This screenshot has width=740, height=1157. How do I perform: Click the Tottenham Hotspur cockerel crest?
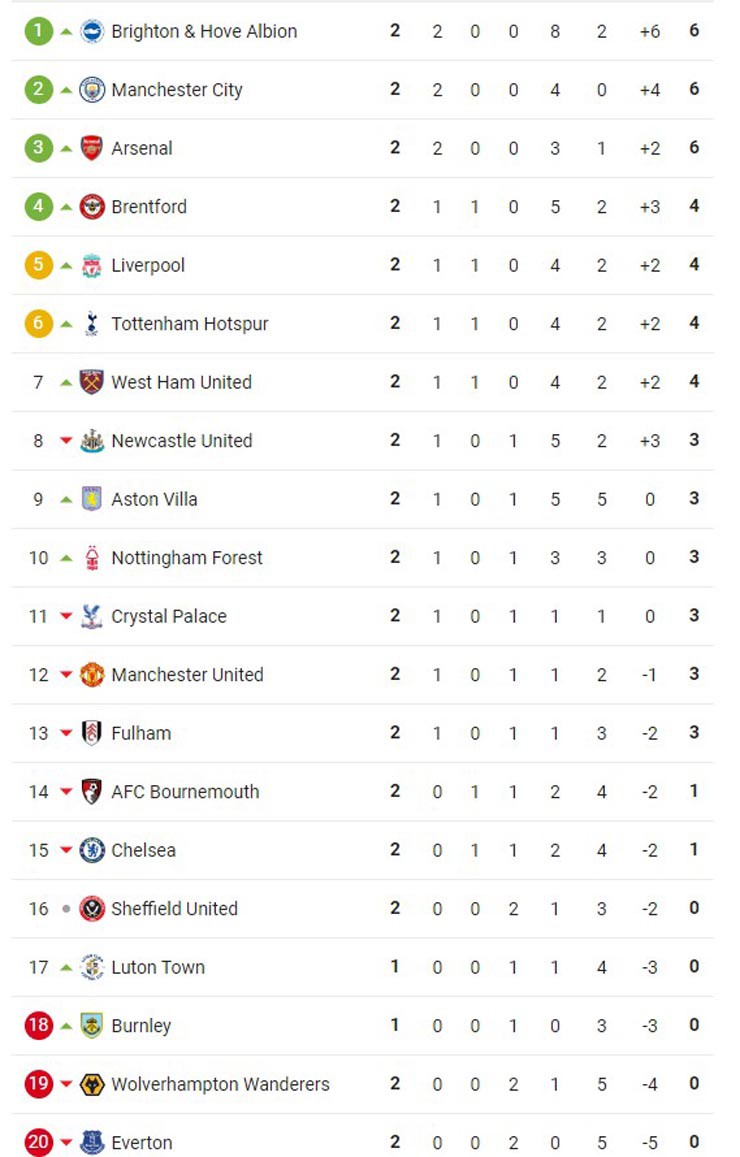92,324
